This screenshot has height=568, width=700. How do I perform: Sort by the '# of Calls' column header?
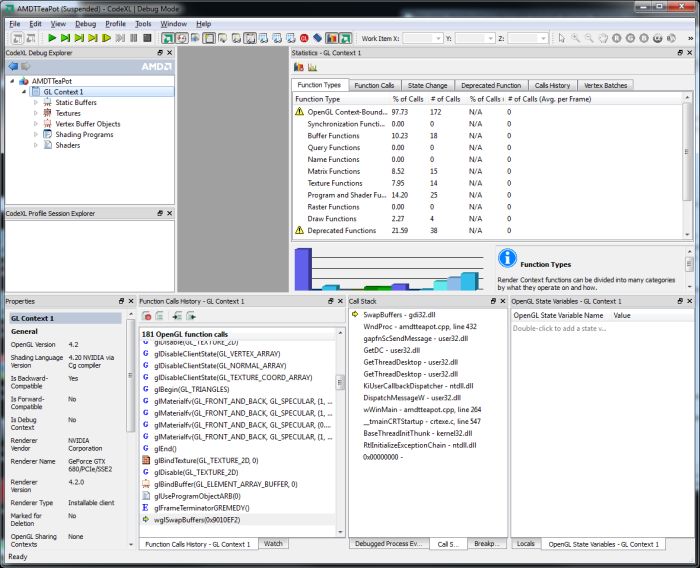point(445,99)
